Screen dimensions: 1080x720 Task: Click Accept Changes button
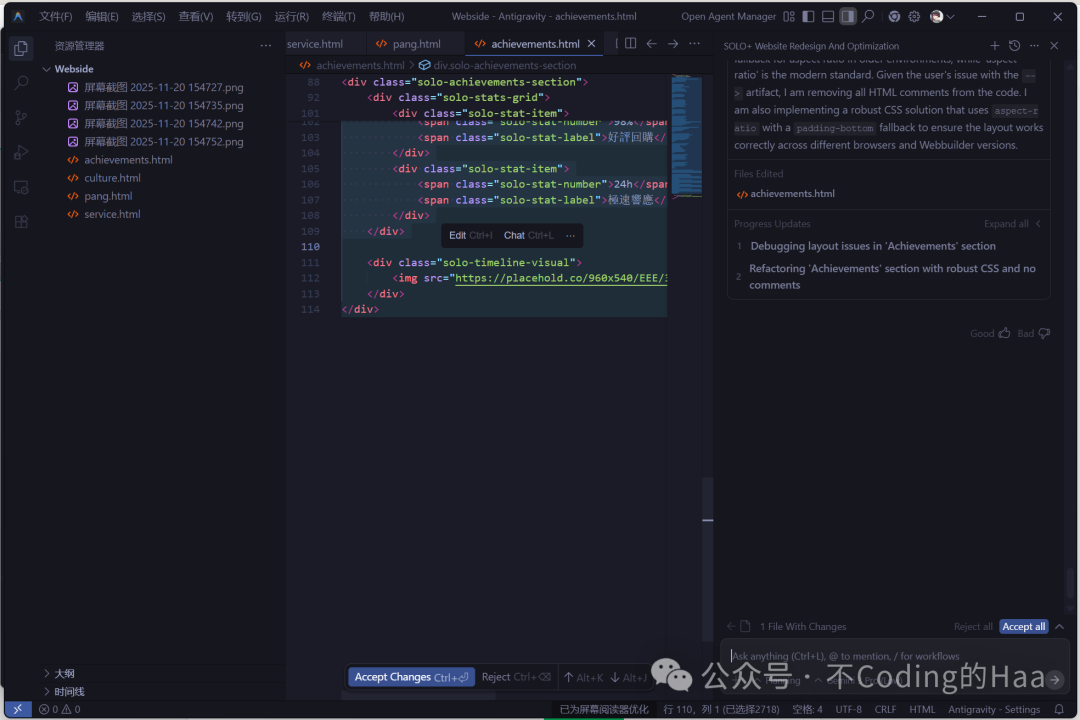[411, 677]
